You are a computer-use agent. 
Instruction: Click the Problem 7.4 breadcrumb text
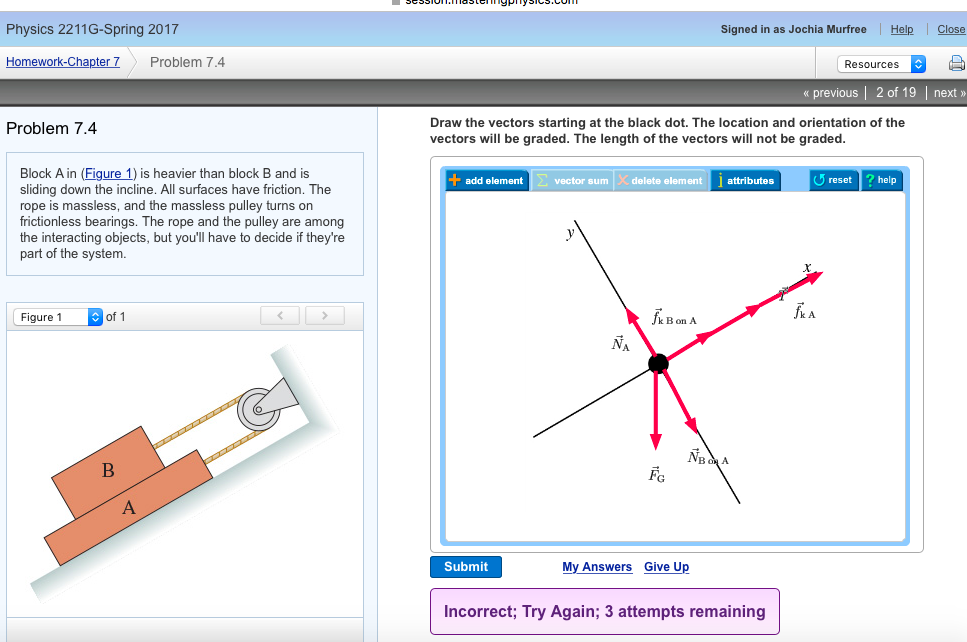pyautogui.click(x=187, y=62)
